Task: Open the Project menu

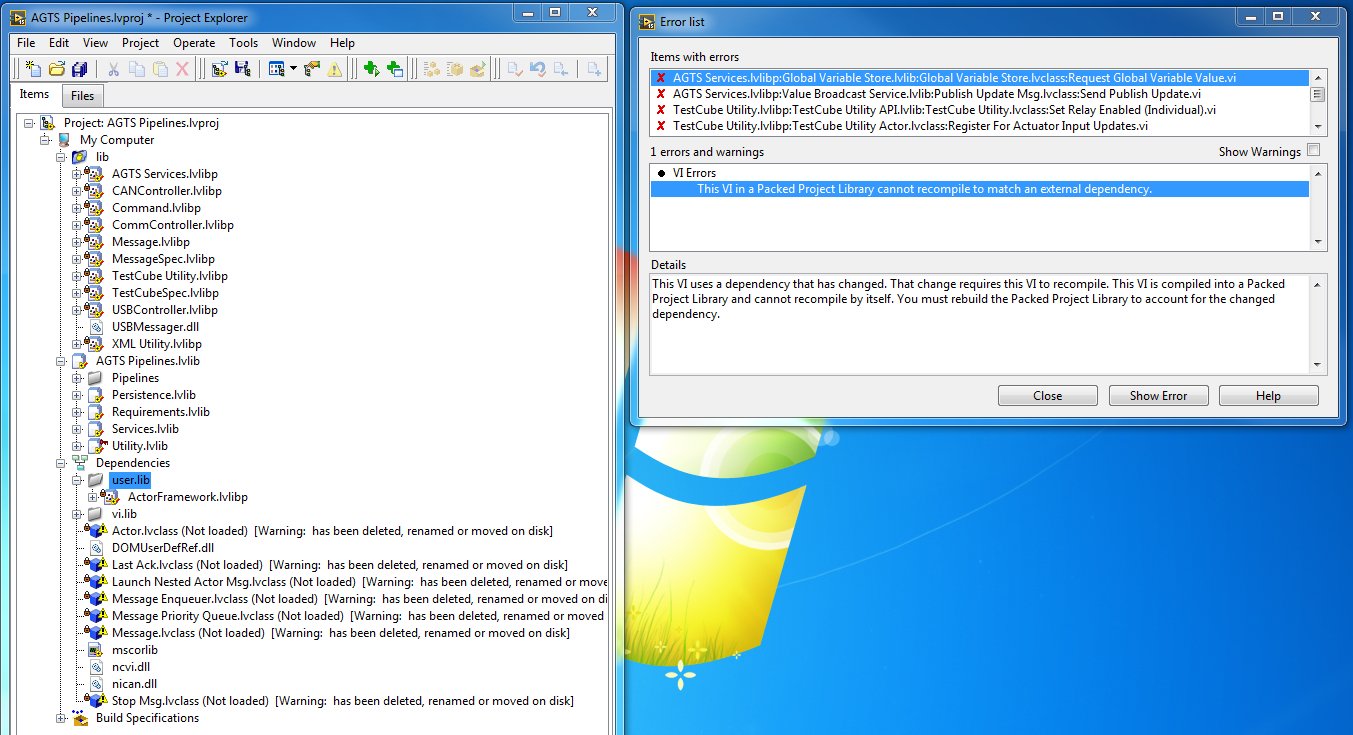Action: tap(140, 43)
